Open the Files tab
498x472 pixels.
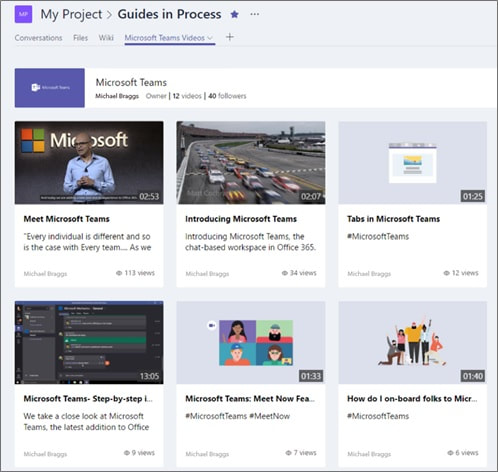[x=81, y=38]
